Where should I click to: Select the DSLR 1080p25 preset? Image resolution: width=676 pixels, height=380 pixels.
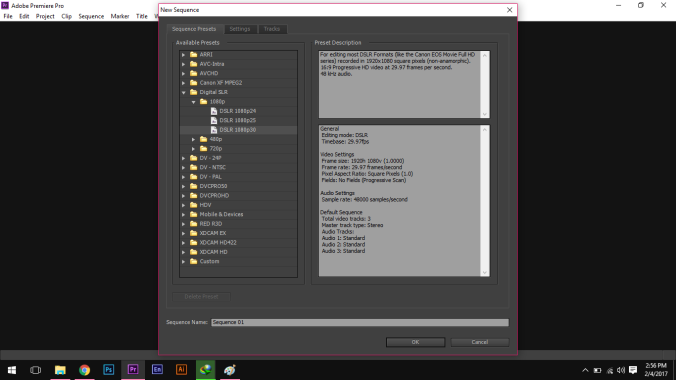pyautogui.click(x=238, y=120)
